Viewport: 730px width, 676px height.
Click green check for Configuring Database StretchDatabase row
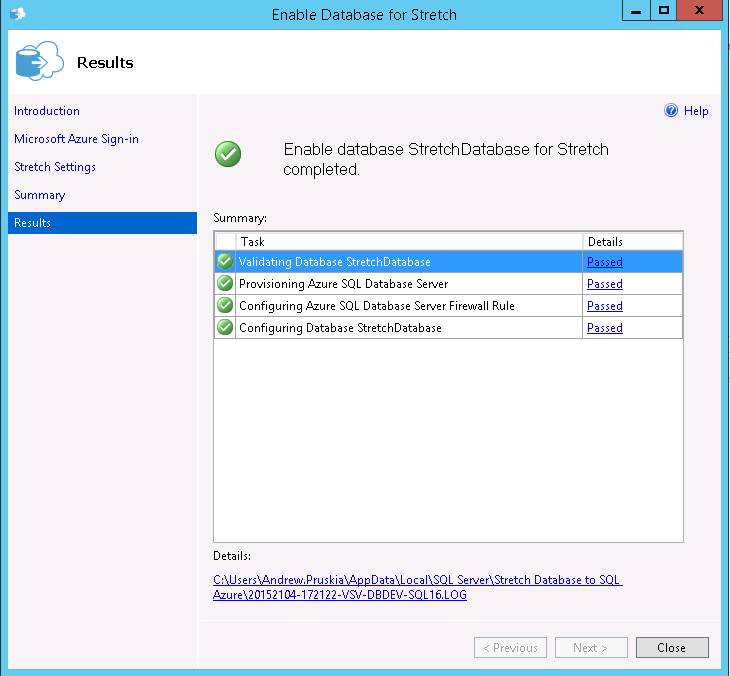coord(225,327)
